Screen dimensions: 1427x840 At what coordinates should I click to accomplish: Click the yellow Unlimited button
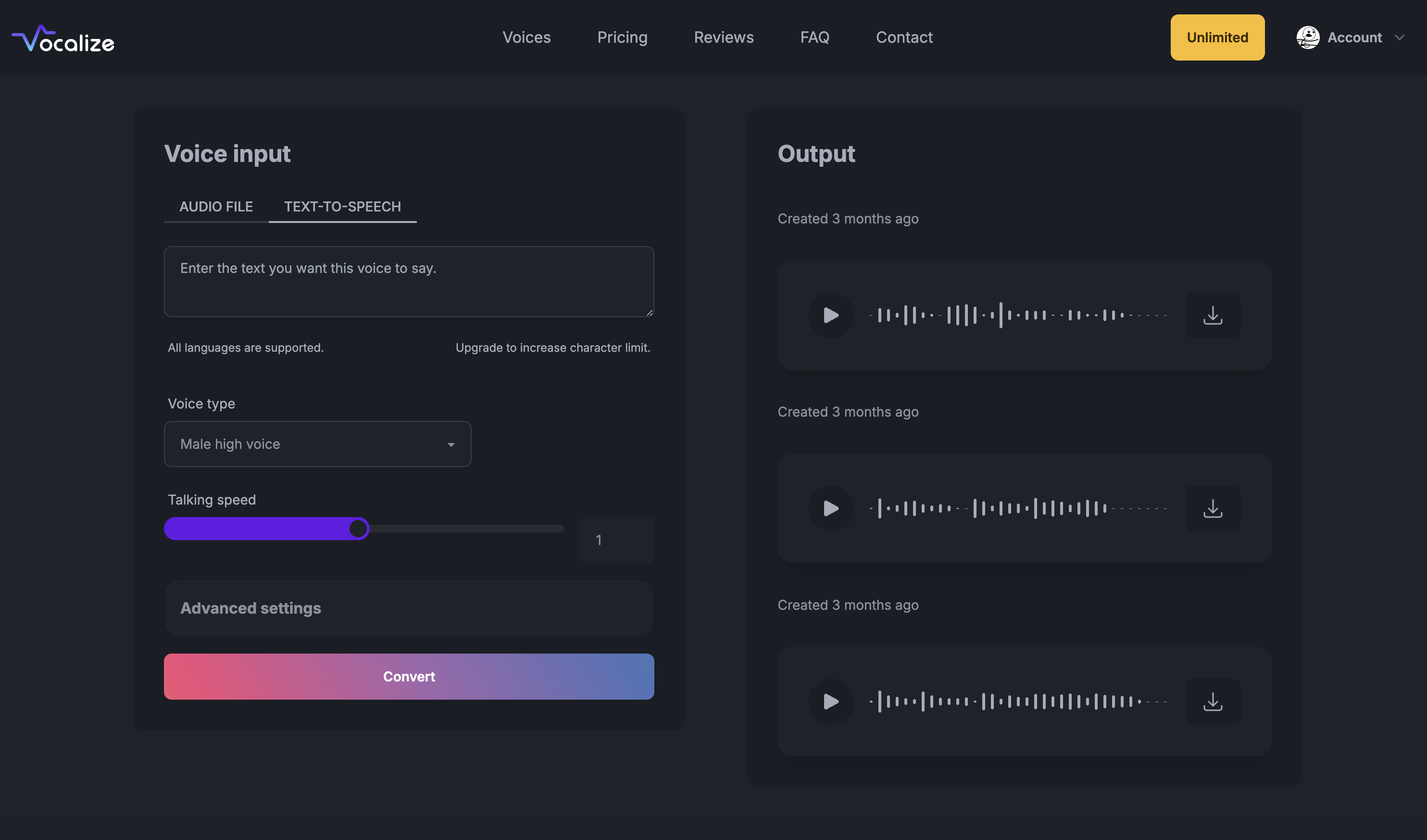coord(1217,37)
